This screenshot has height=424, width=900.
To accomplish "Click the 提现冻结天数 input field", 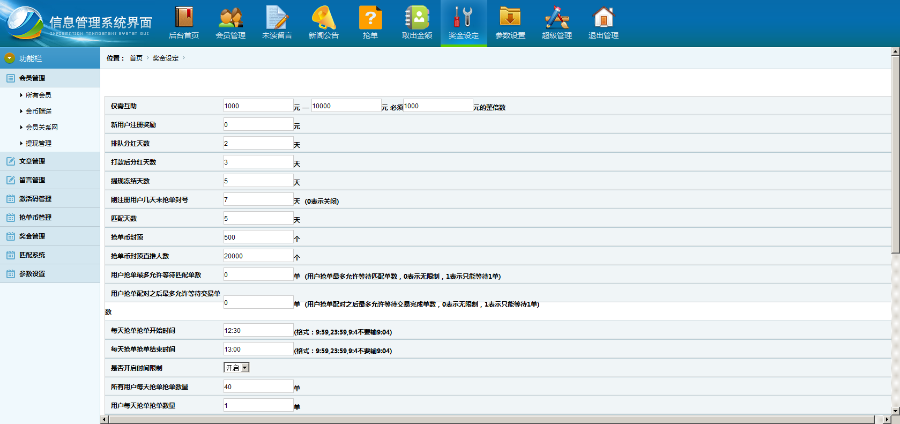I will tap(258, 181).
